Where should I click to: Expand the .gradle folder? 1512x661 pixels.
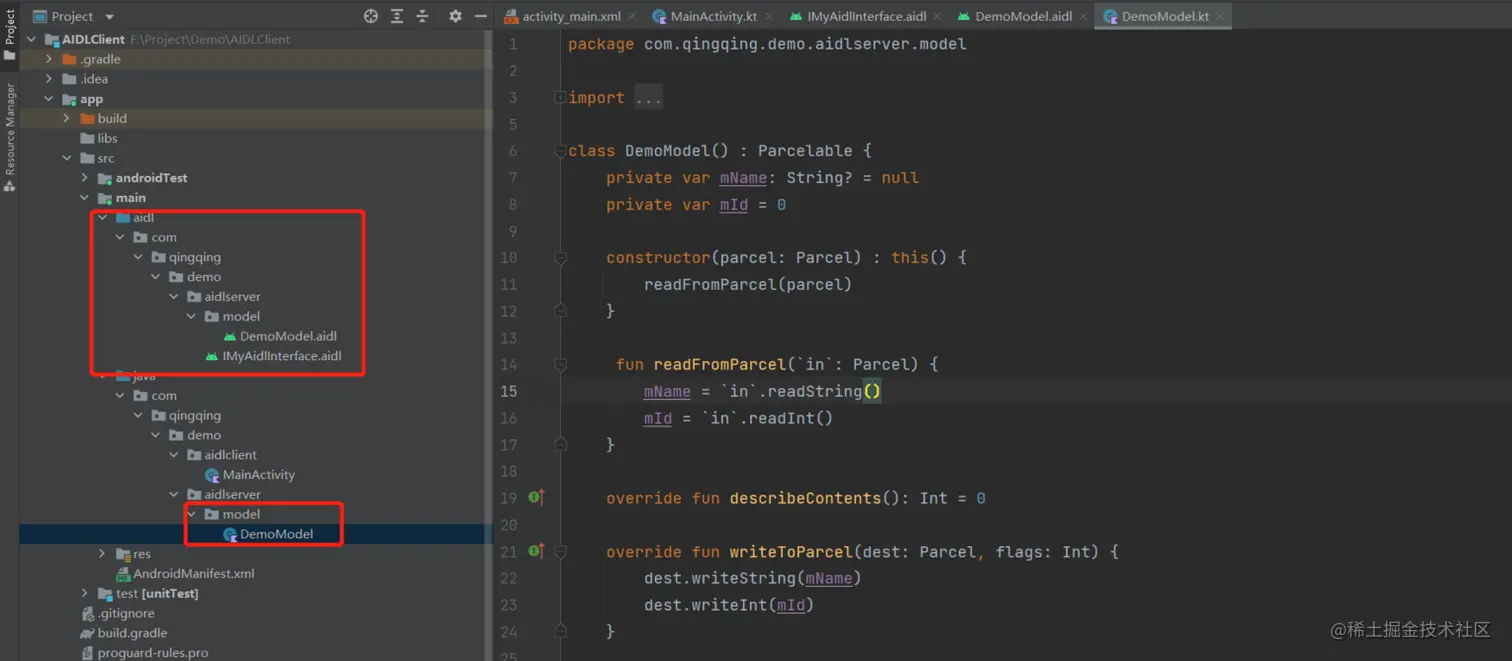pyautogui.click(x=49, y=59)
